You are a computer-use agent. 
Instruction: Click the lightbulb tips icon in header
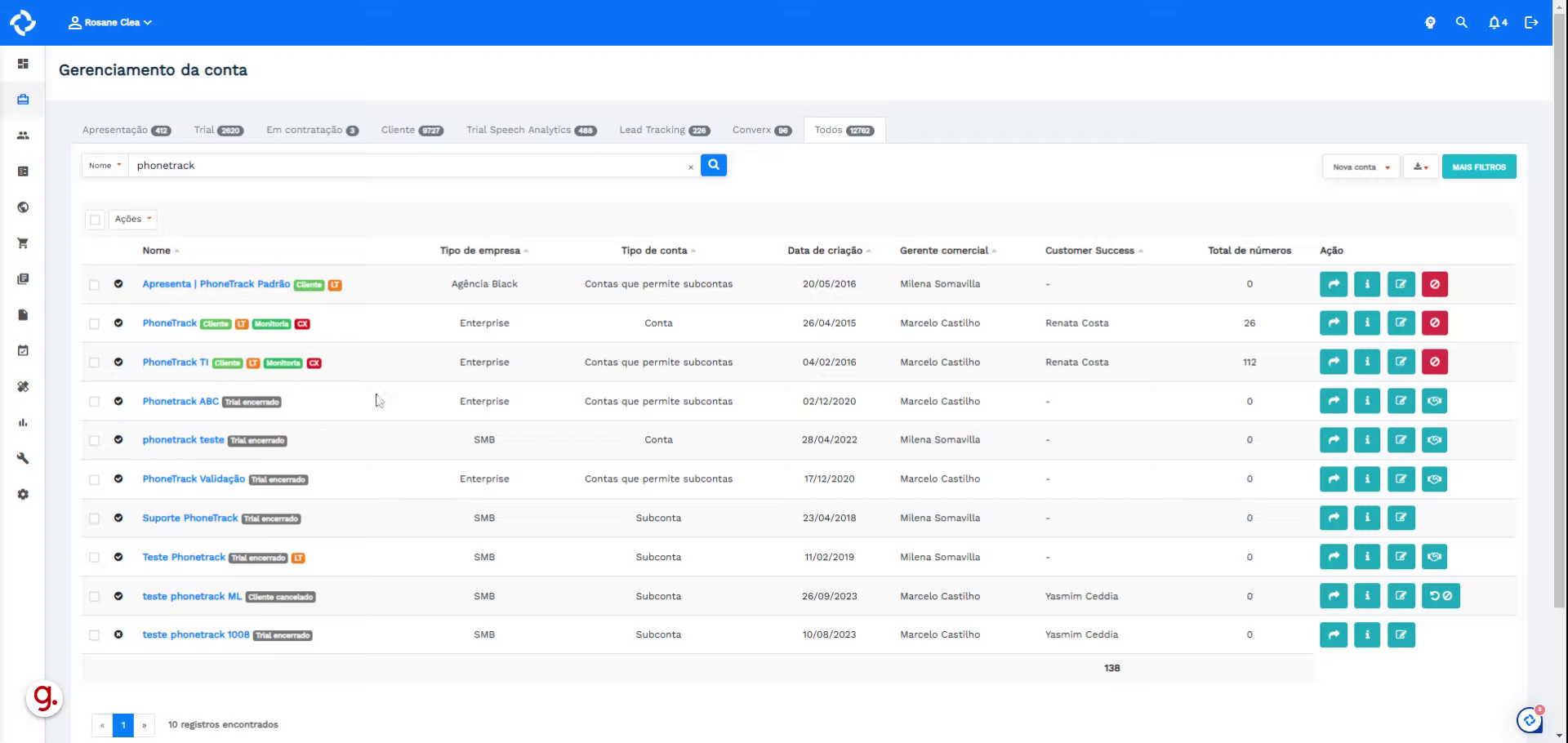tap(1430, 23)
